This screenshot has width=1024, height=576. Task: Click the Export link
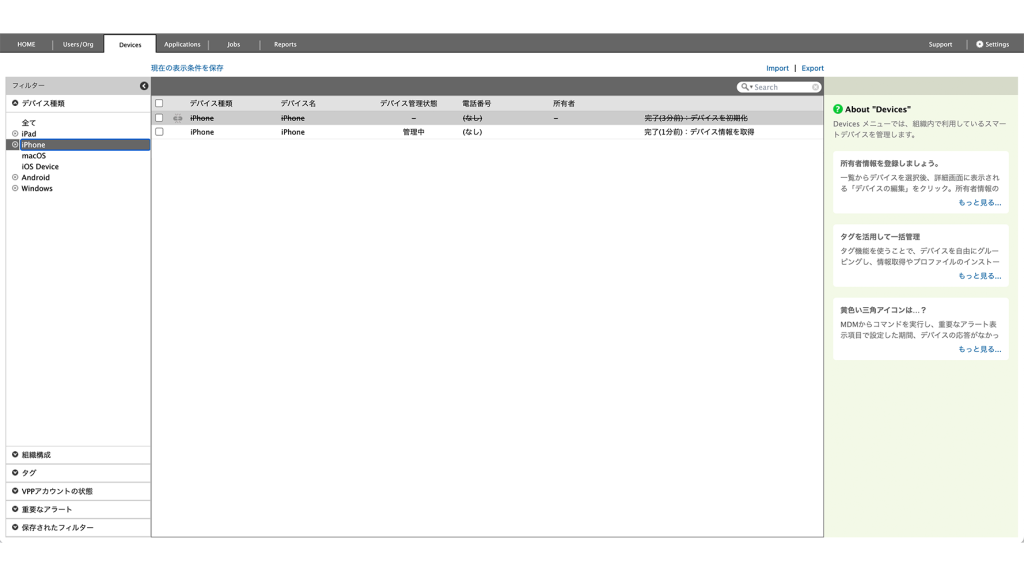point(812,68)
